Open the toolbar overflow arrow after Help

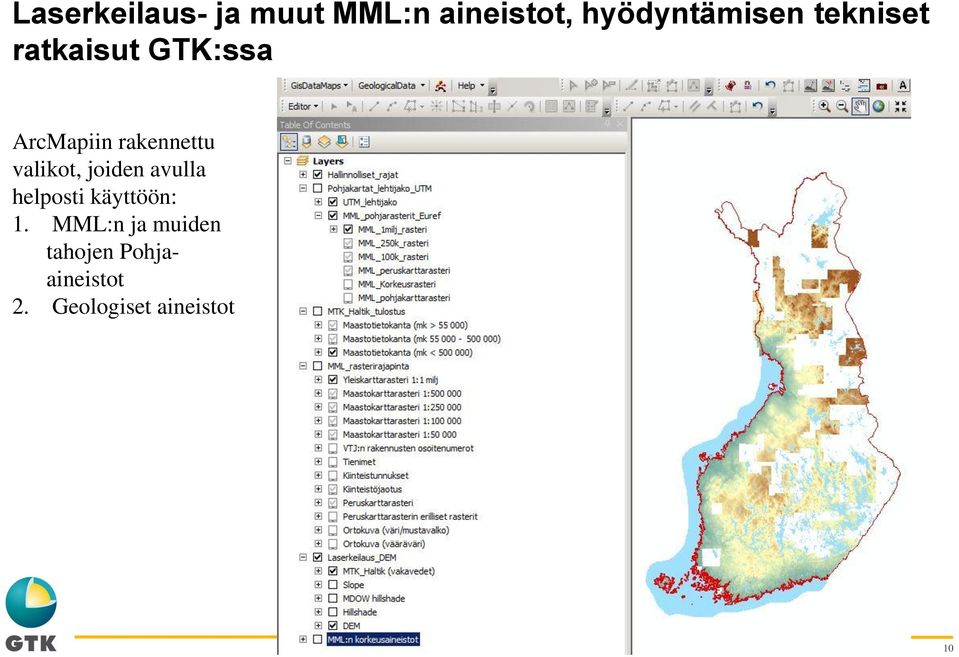pyautogui.click(x=492, y=89)
